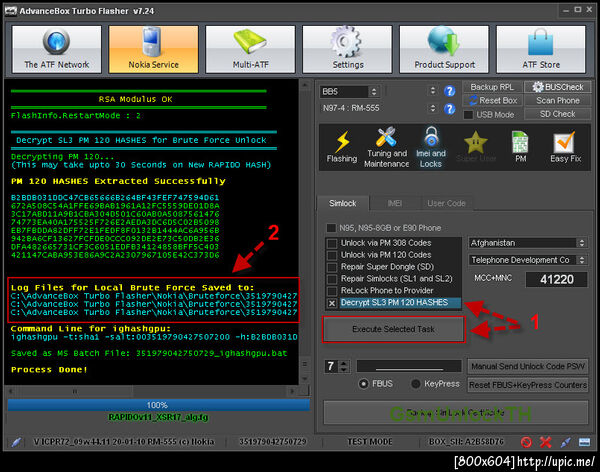Click 'PM 120 HASHES Extracted Successfully' line
600x472 pixels.
118,181
